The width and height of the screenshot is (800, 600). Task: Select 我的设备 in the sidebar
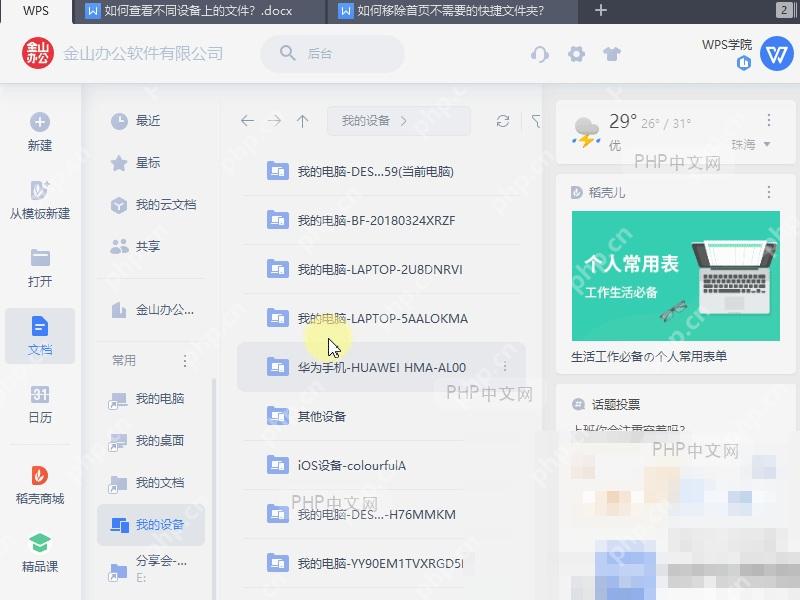pos(151,524)
